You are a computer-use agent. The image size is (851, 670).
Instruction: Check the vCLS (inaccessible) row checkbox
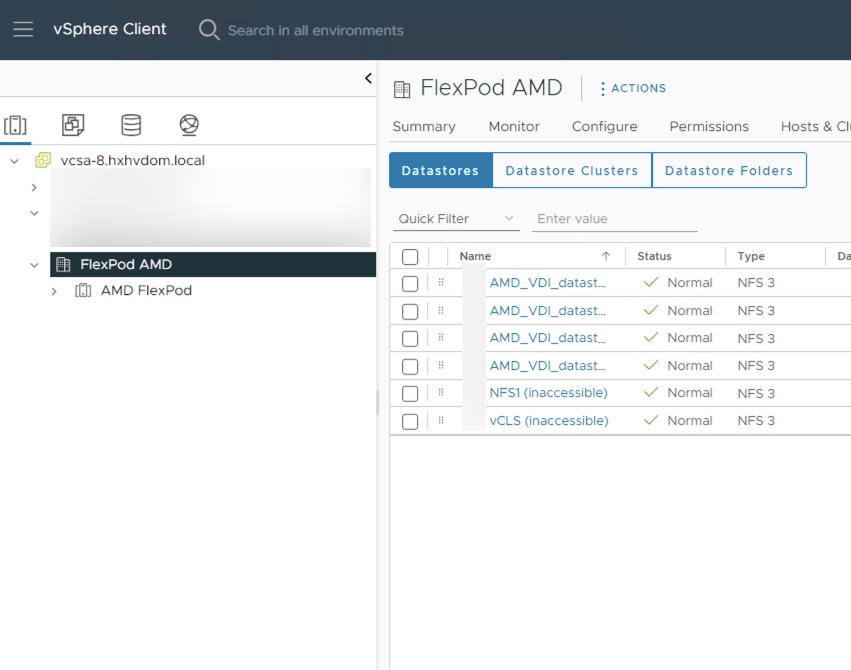click(410, 421)
